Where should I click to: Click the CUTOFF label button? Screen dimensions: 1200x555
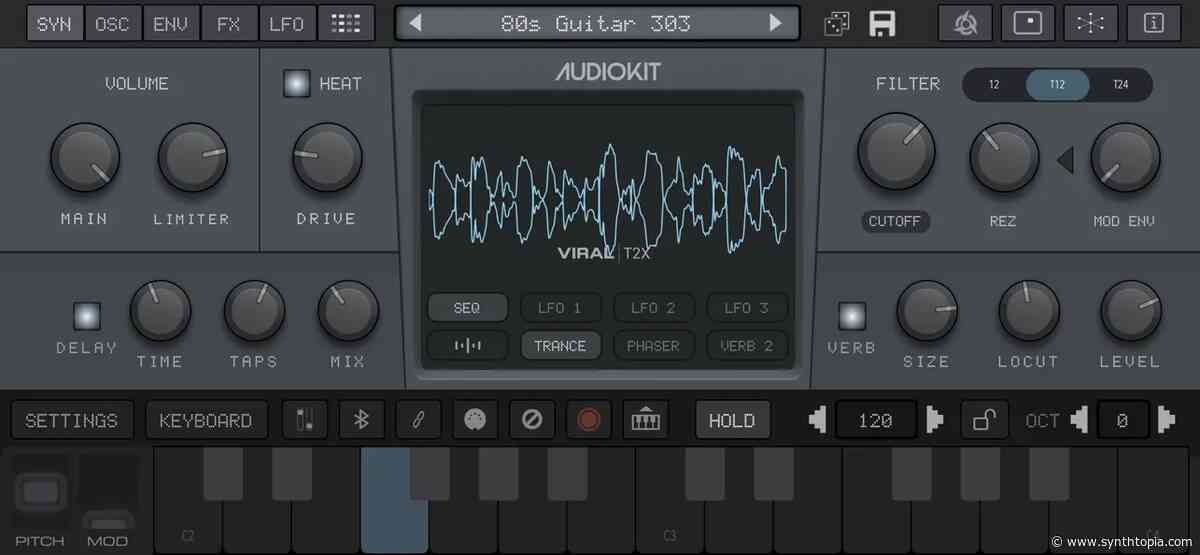click(x=895, y=221)
